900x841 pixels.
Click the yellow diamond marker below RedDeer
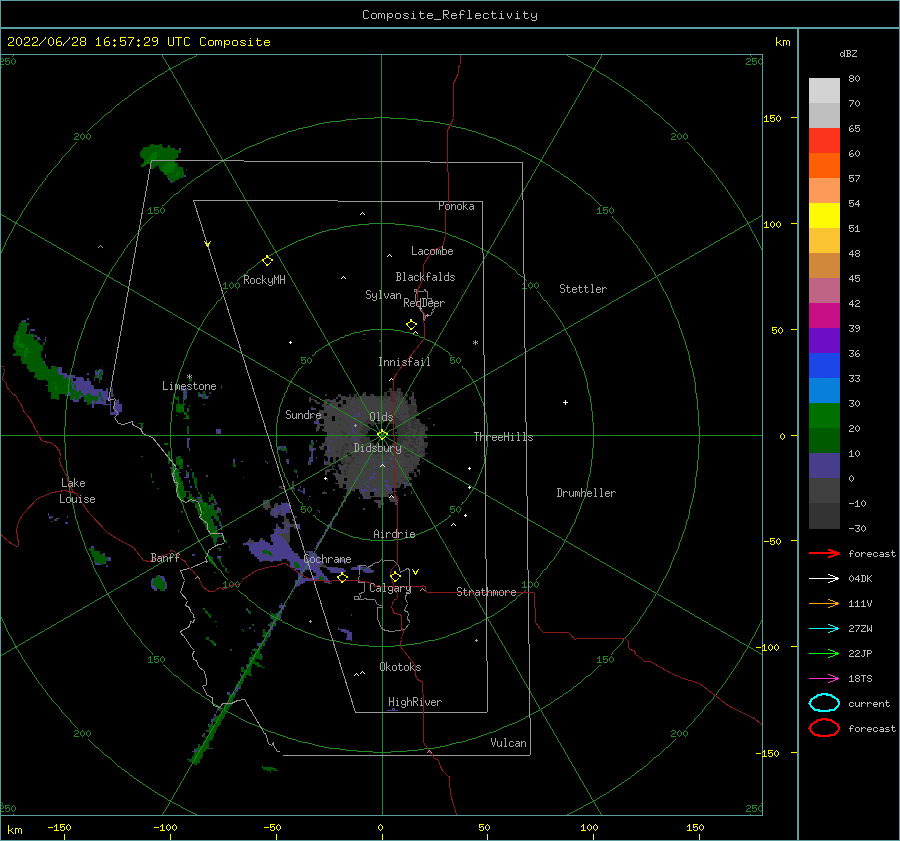pyautogui.click(x=412, y=325)
